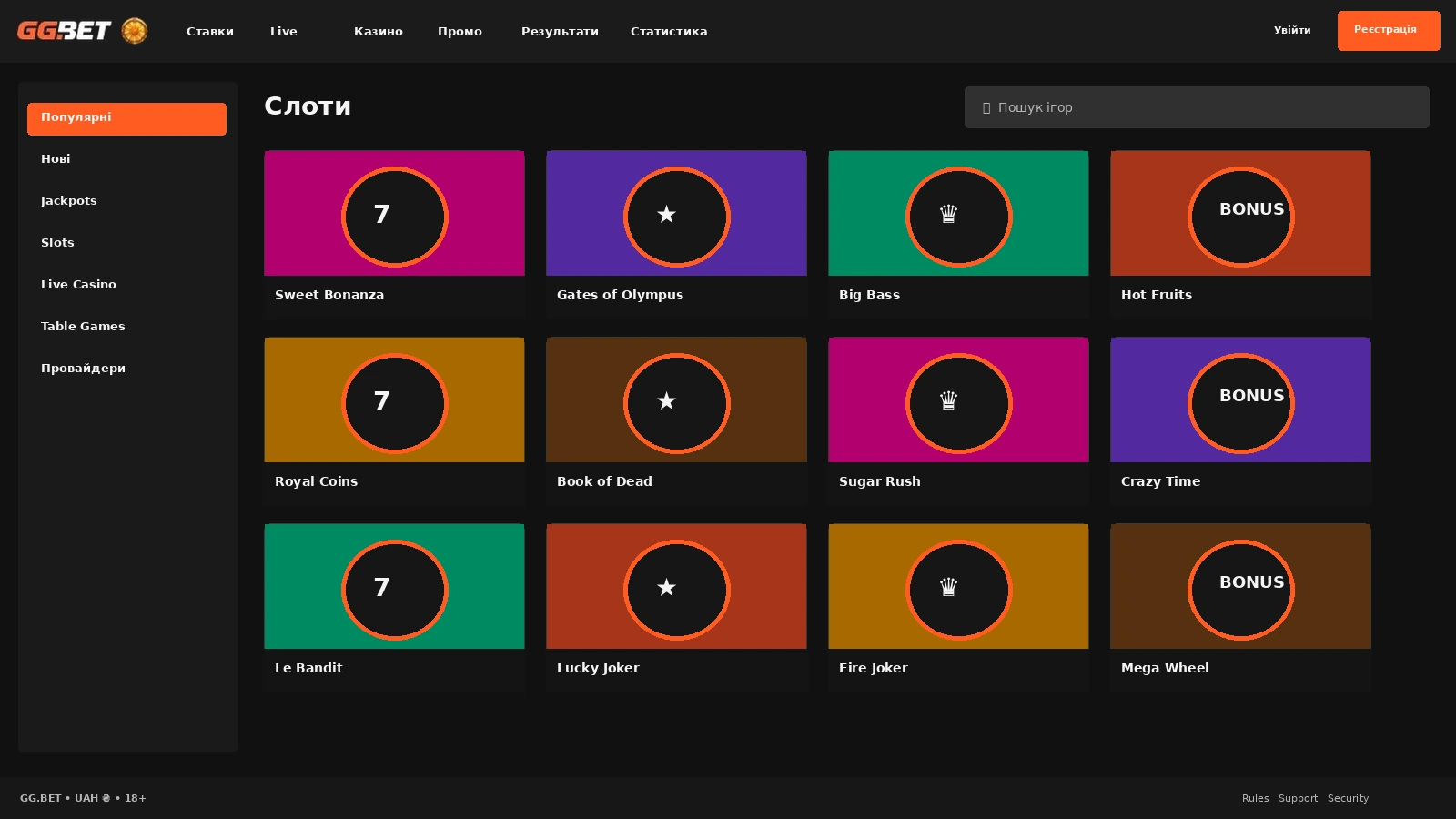Click the Mega Wheel title text
This screenshot has height=819, width=1456.
1165,668
